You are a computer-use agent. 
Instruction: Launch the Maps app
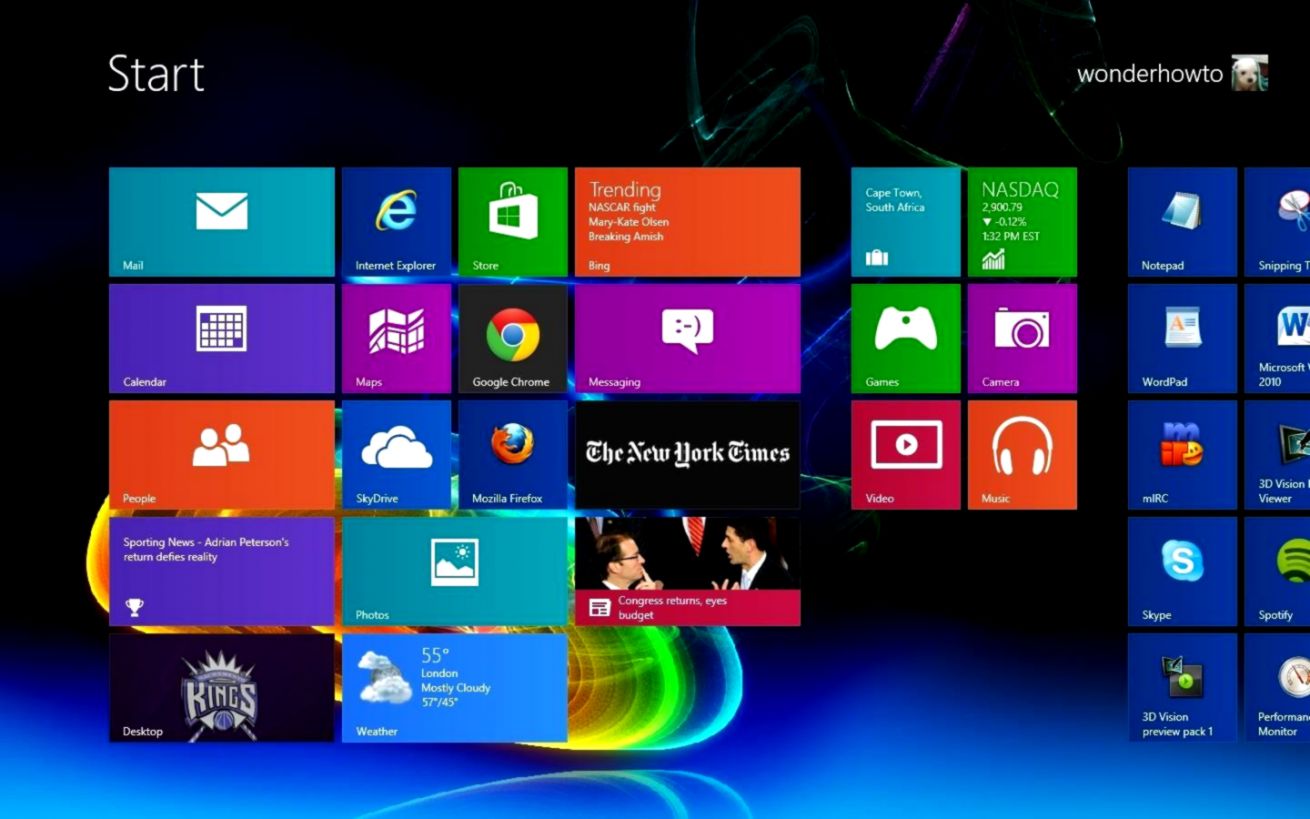[x=396, y=337]
